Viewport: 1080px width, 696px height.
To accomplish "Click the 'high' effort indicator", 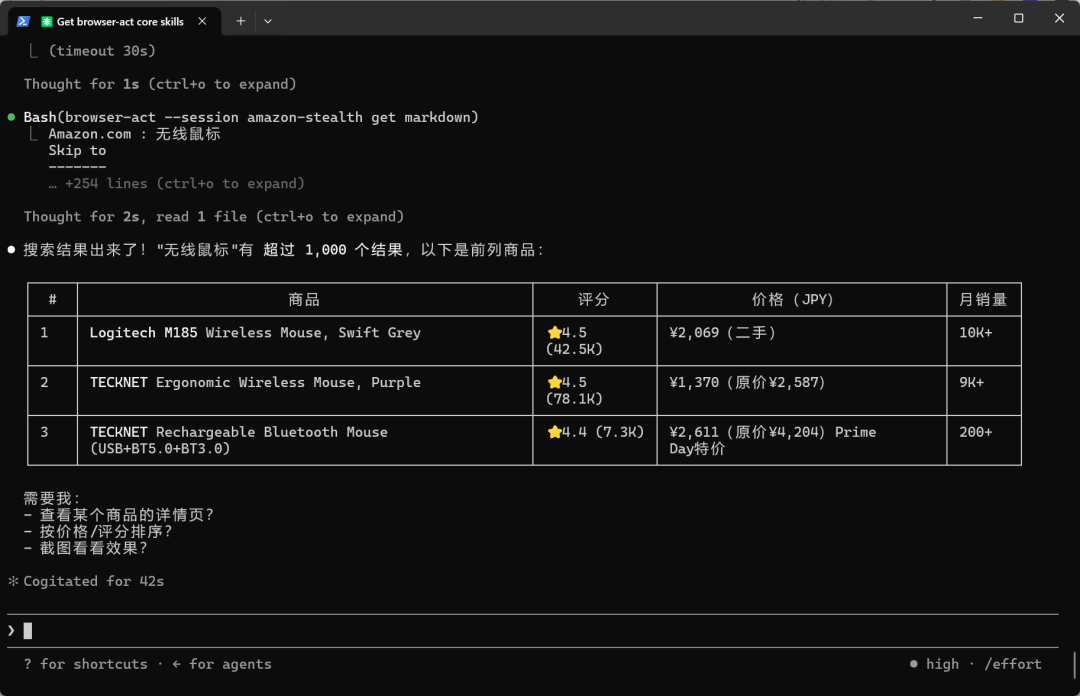I will pos(934,664).
